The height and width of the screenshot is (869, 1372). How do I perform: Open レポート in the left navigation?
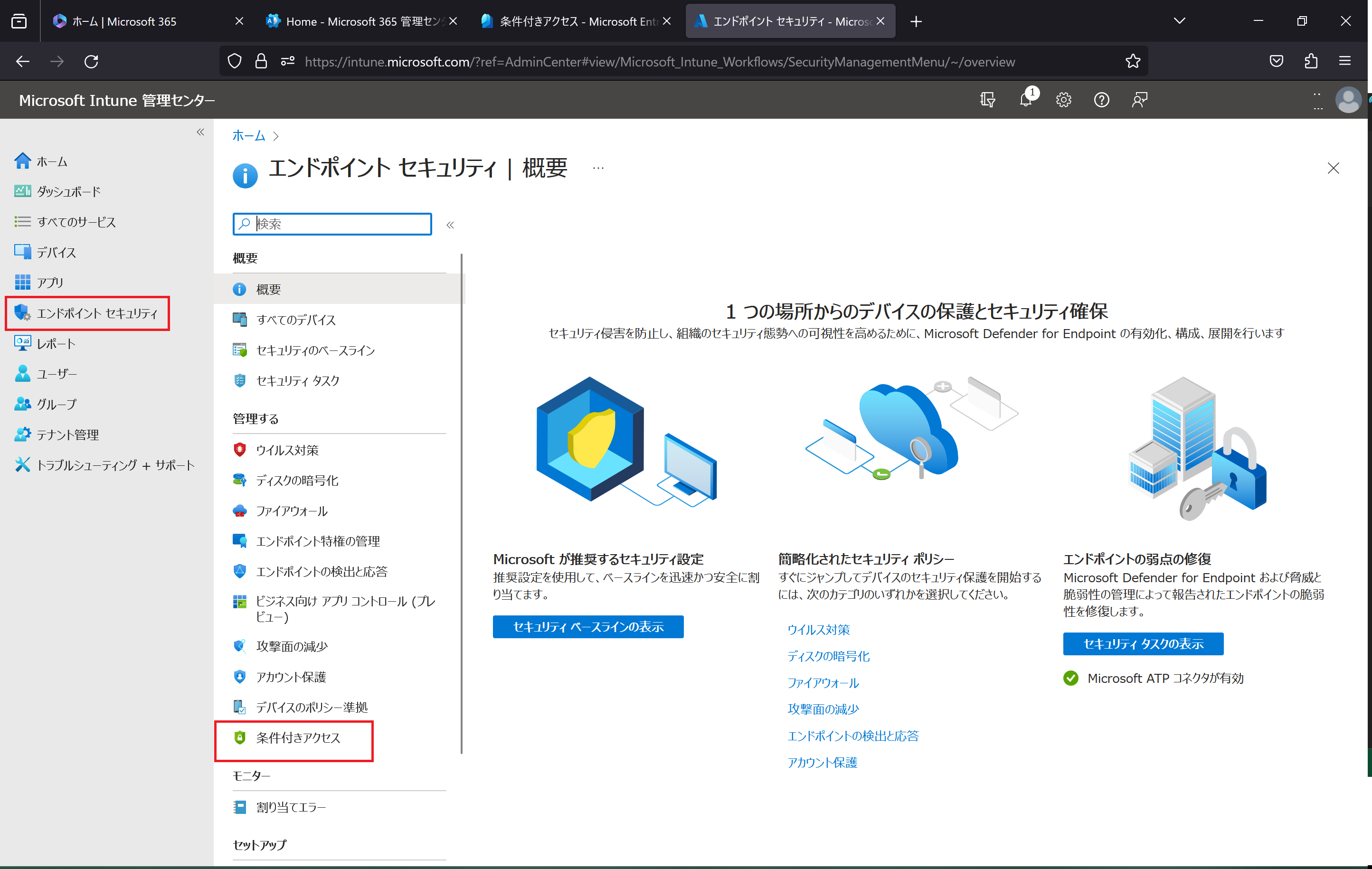coord(45,343)
